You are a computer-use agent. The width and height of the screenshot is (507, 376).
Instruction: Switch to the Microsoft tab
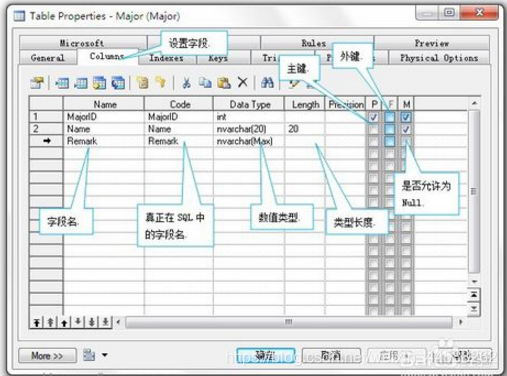(x=82, y=43)
